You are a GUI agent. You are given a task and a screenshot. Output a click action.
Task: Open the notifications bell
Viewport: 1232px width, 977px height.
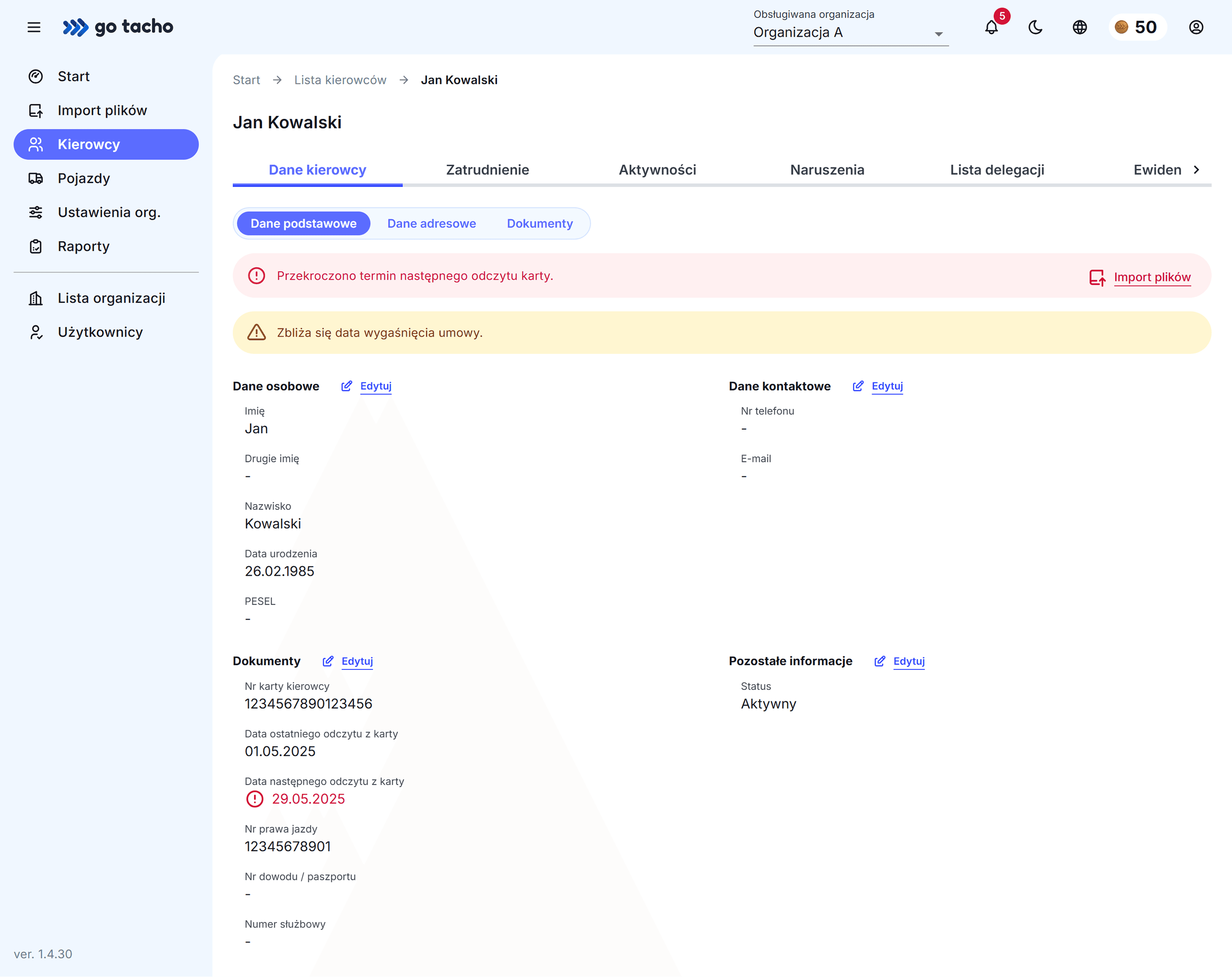(x=992, y=27)
